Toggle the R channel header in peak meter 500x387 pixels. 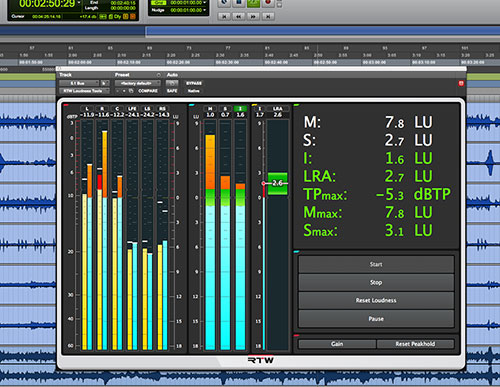pyautogui.click(x=102, y=109)
